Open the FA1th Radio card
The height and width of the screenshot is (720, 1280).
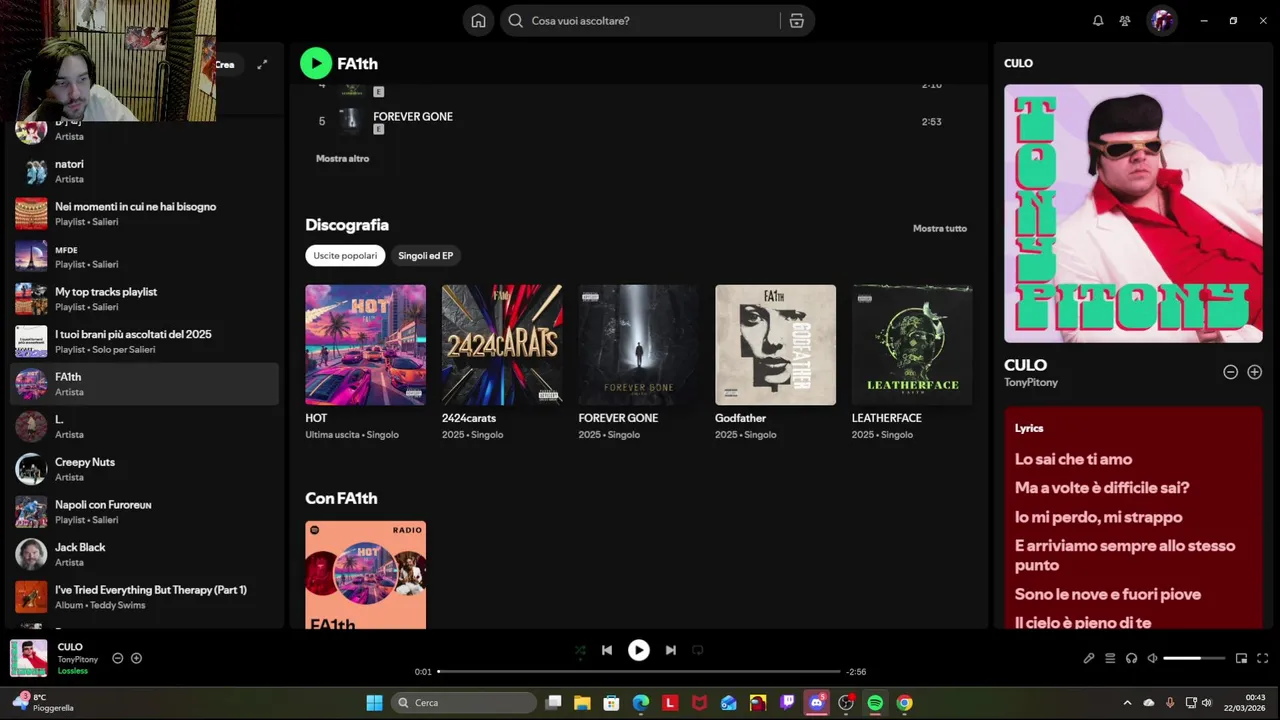pos(365,575)
